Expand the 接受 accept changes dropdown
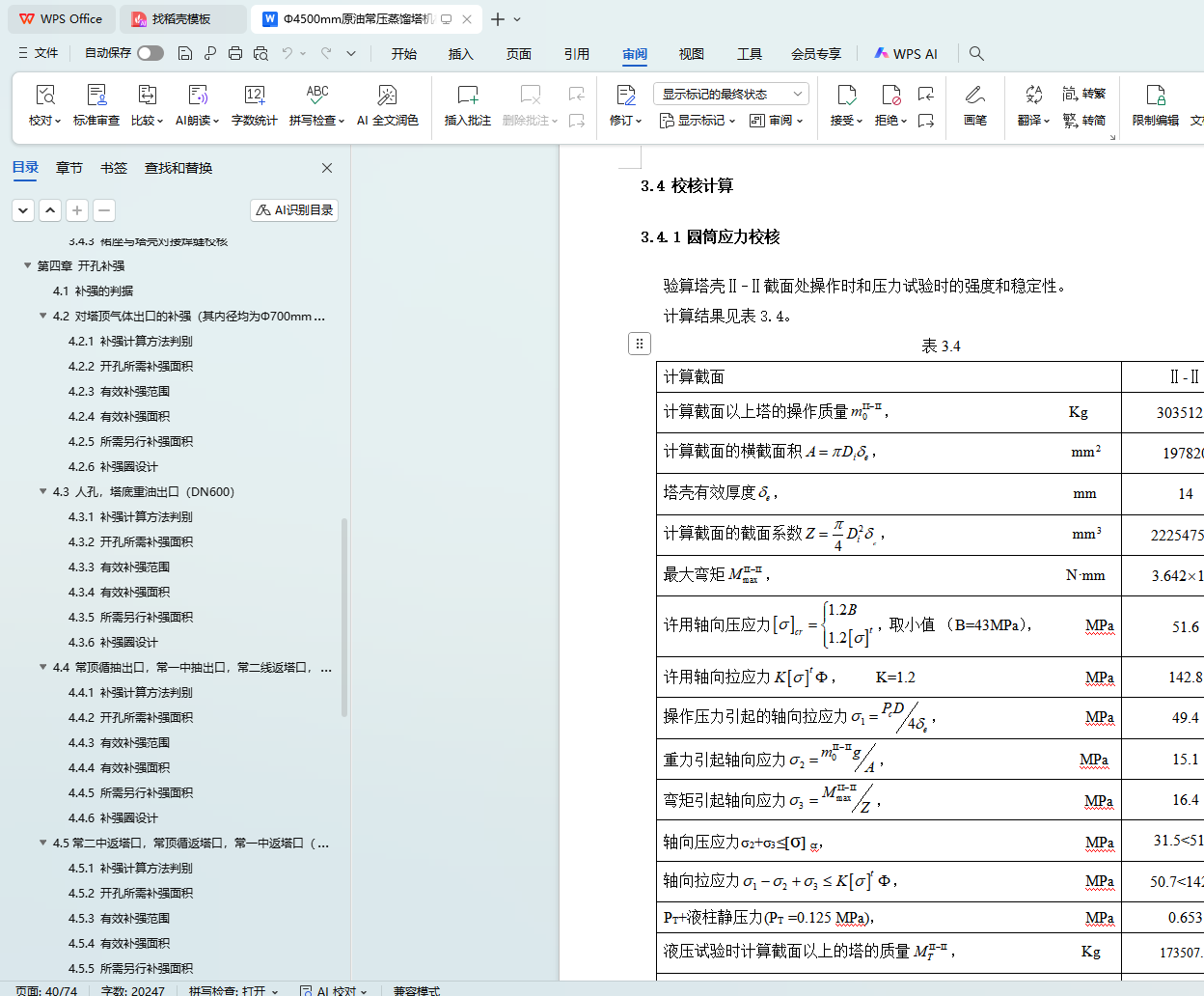The image size is (1204, 996). click(x=859, y=121)
